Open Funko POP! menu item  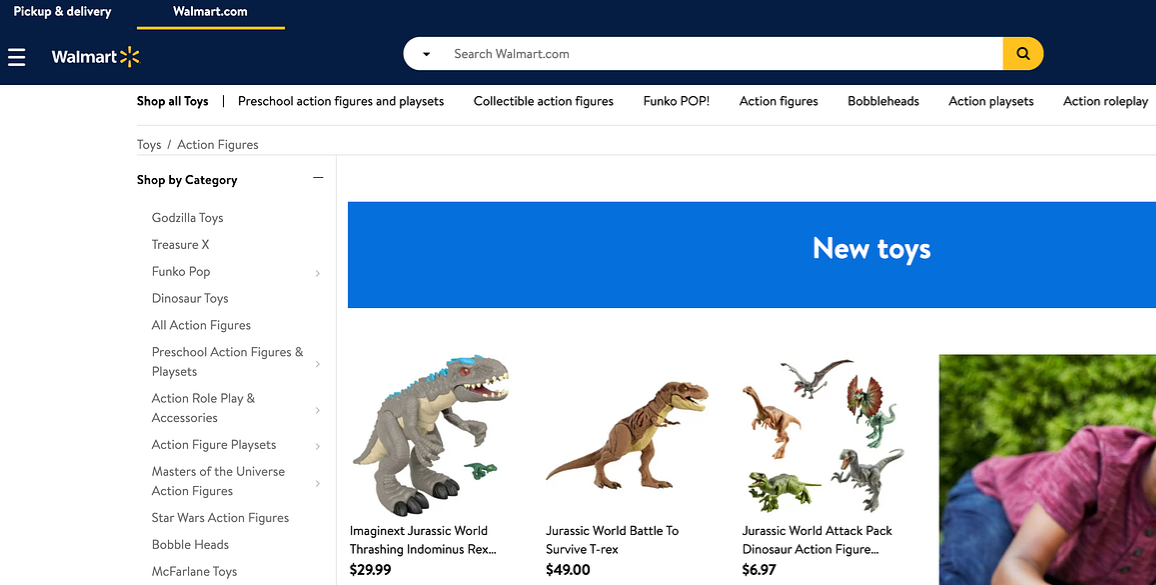coord(676,101)
